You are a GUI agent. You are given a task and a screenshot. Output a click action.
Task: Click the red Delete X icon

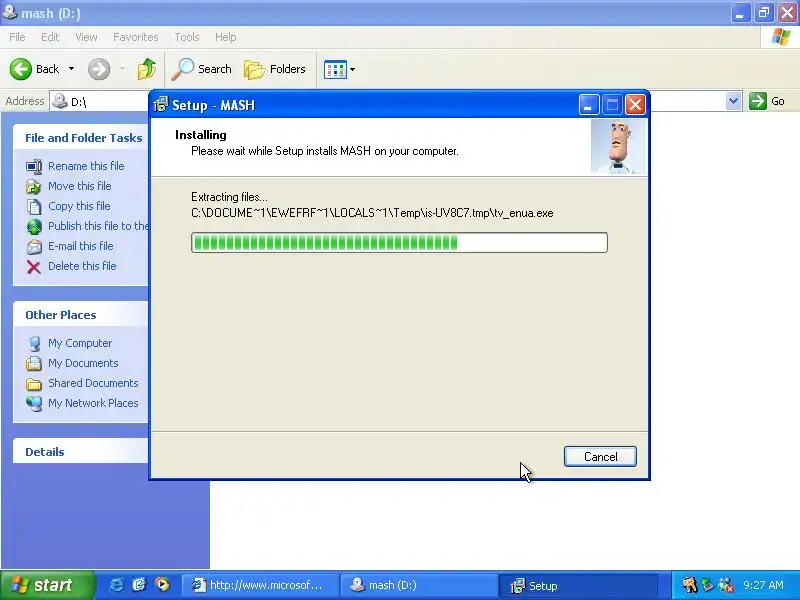[34, 267]
